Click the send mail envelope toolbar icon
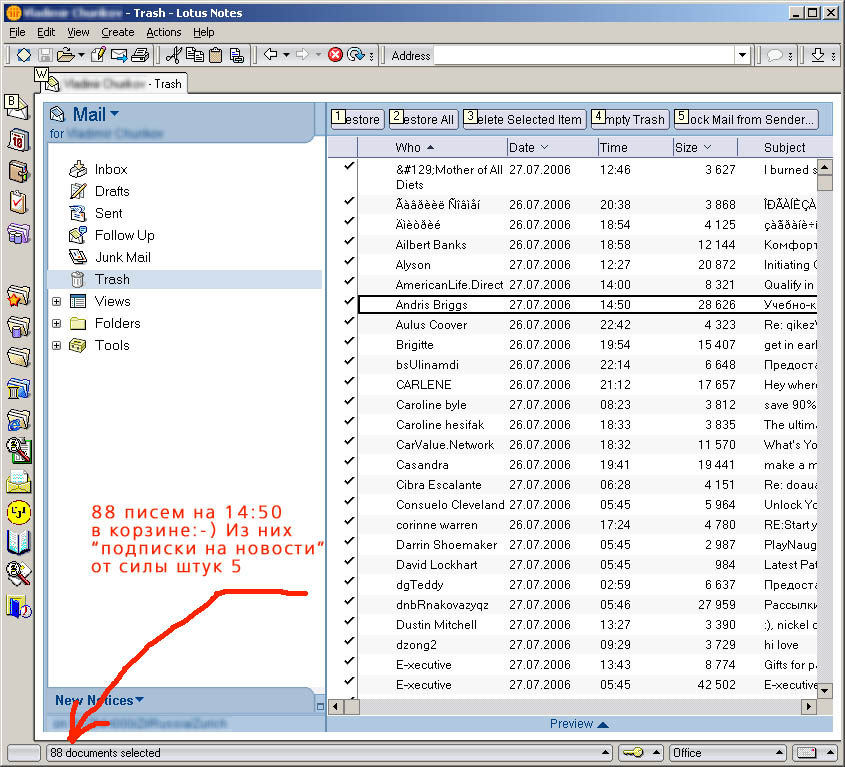Image resolution: width=845 pixels, height=767 pixels. [119, 55]
